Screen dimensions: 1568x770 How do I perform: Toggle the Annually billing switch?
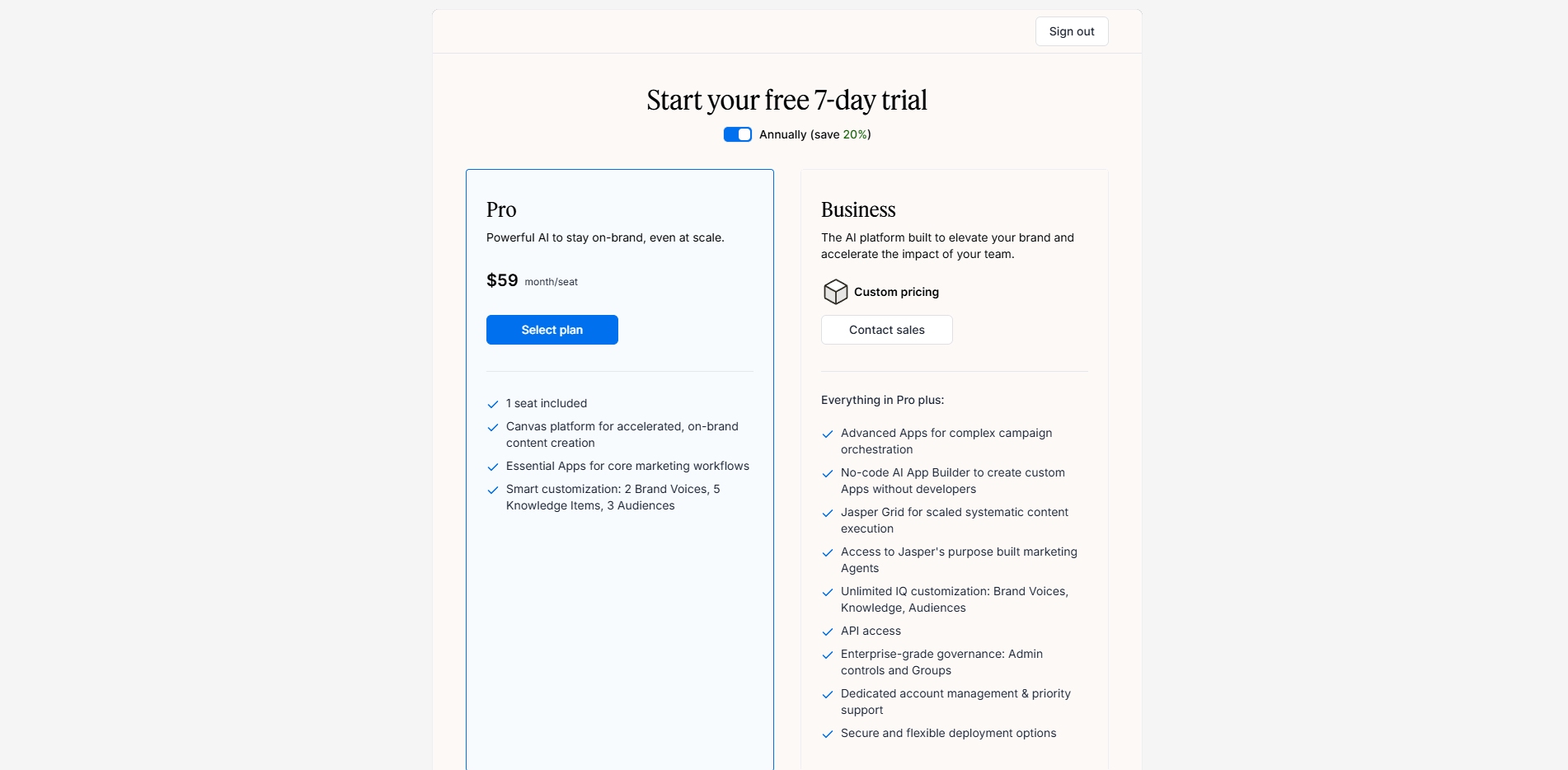tap(738, 134)
